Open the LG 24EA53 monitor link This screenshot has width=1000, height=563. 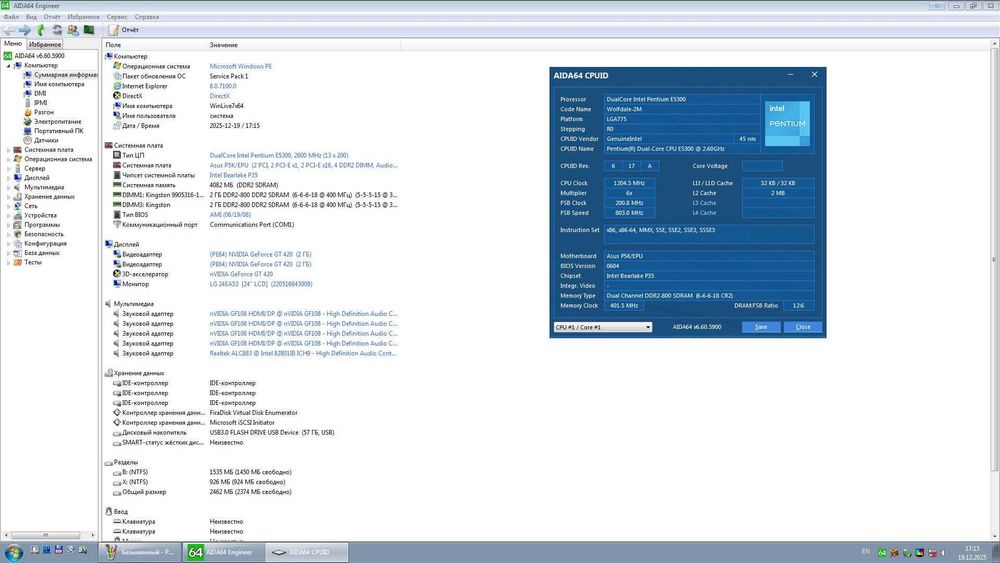point(261,284)
